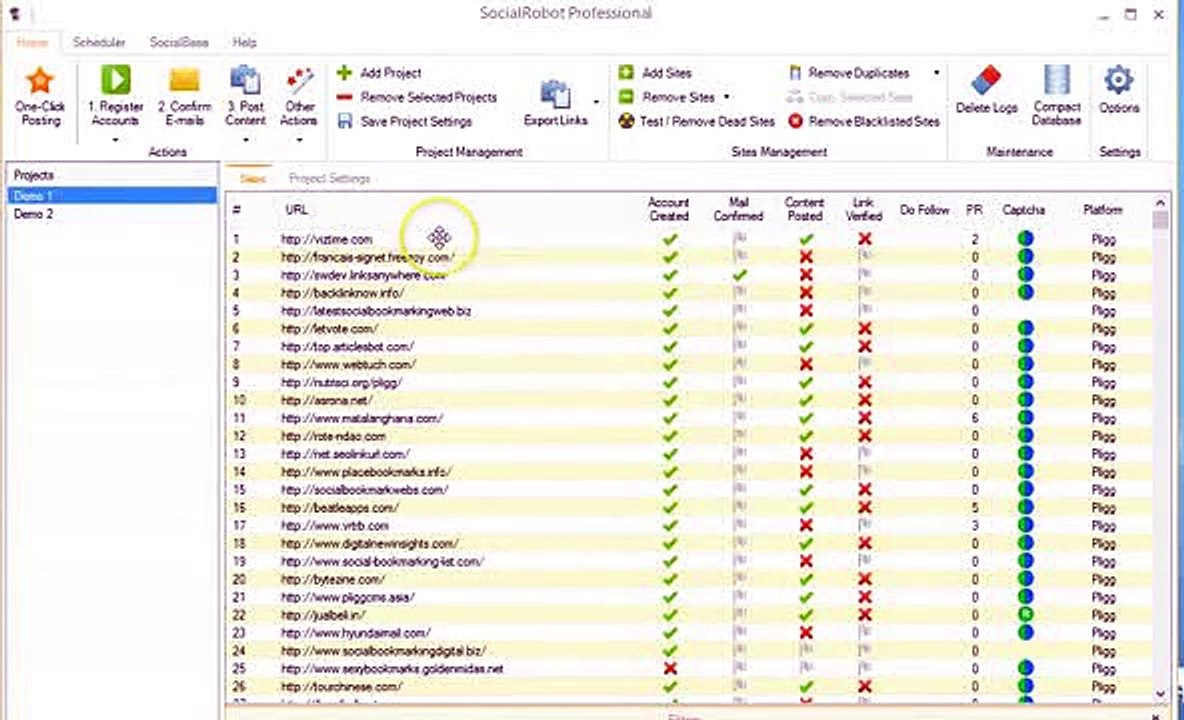1184x720 pixels.
Task: Select row http://backlinknow.info/
Action: [689, 293]
